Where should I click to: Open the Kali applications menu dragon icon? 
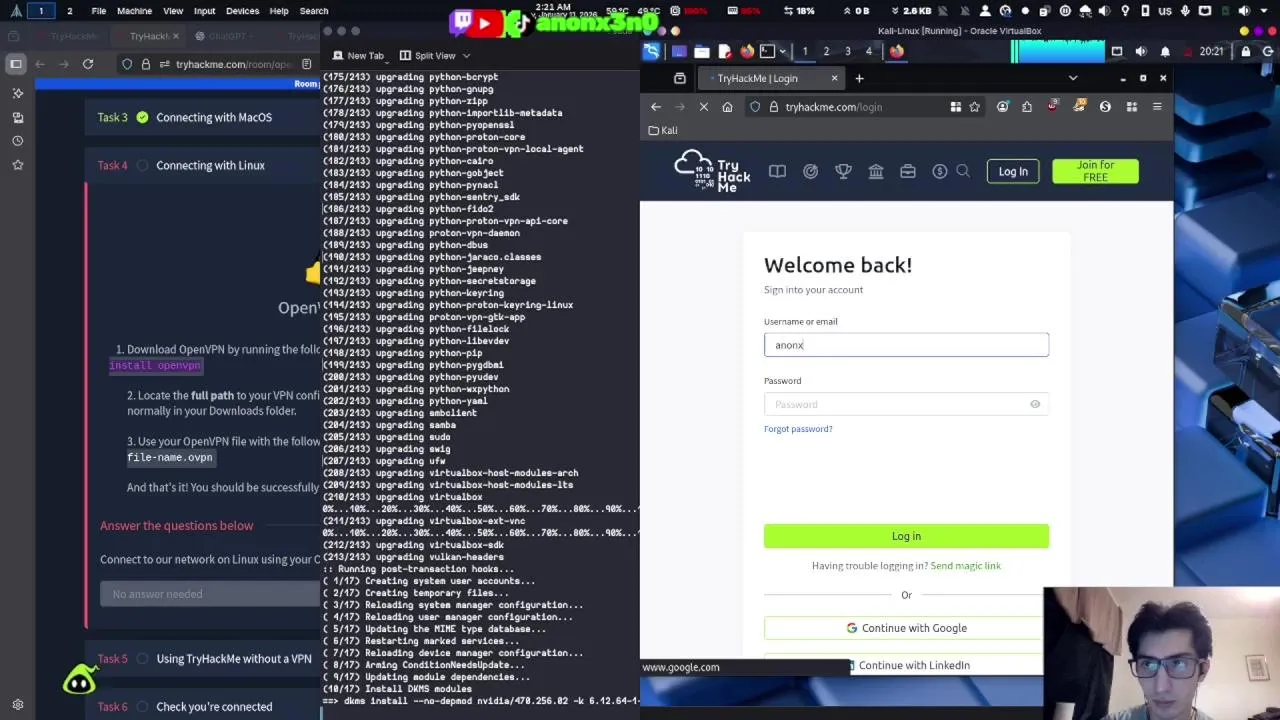click(651, 51)
